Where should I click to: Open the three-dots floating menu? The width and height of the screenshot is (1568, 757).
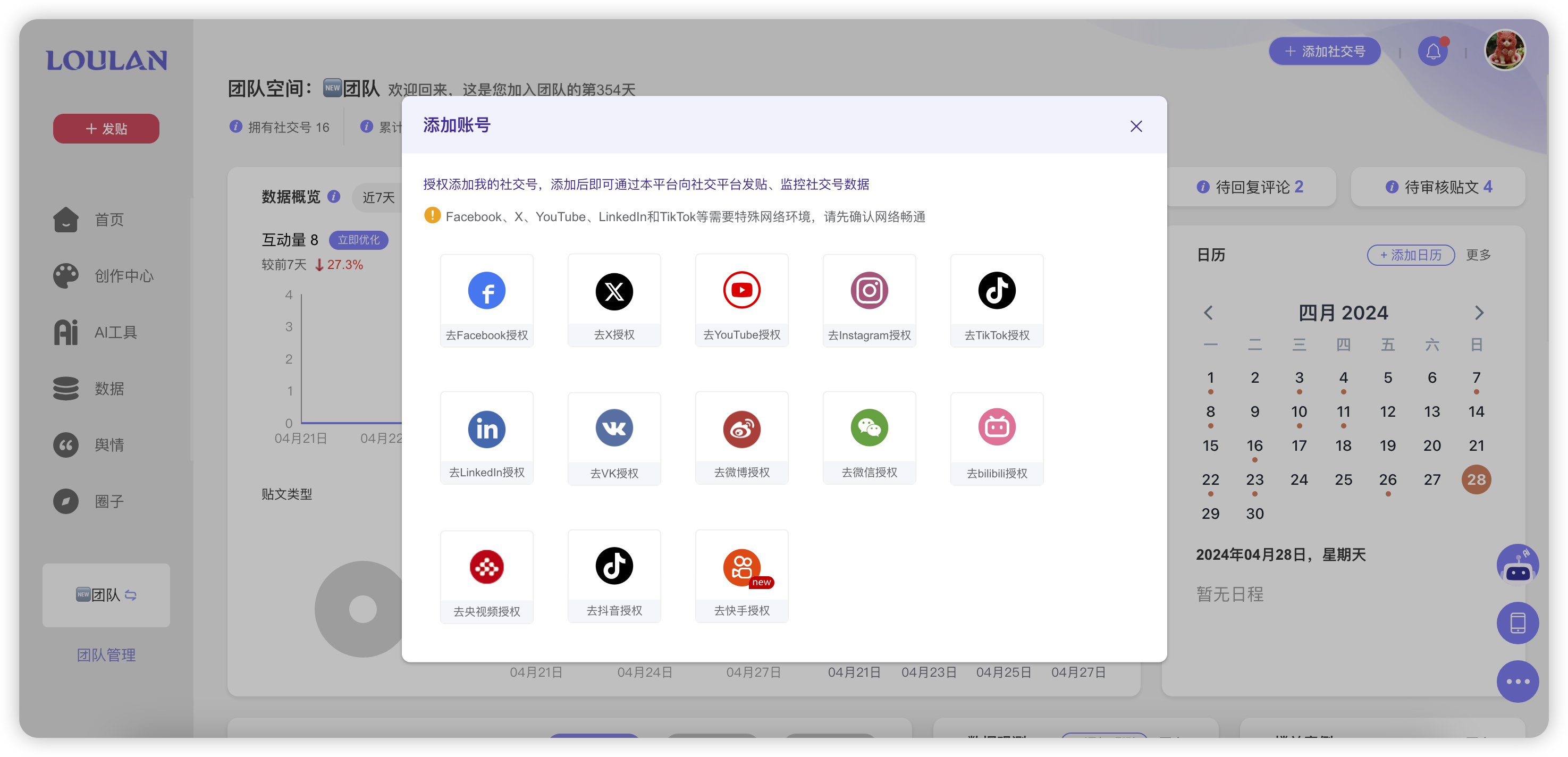coord(1518,681)
